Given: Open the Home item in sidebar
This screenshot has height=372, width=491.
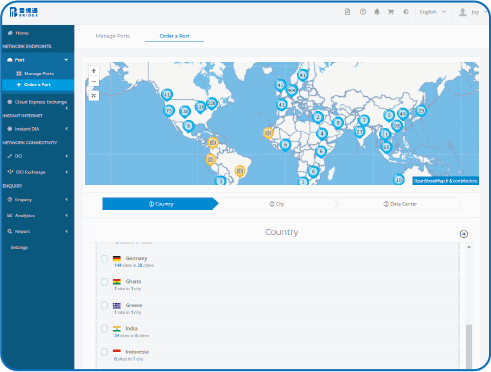Looking at the screenshot, I should 37,33.
